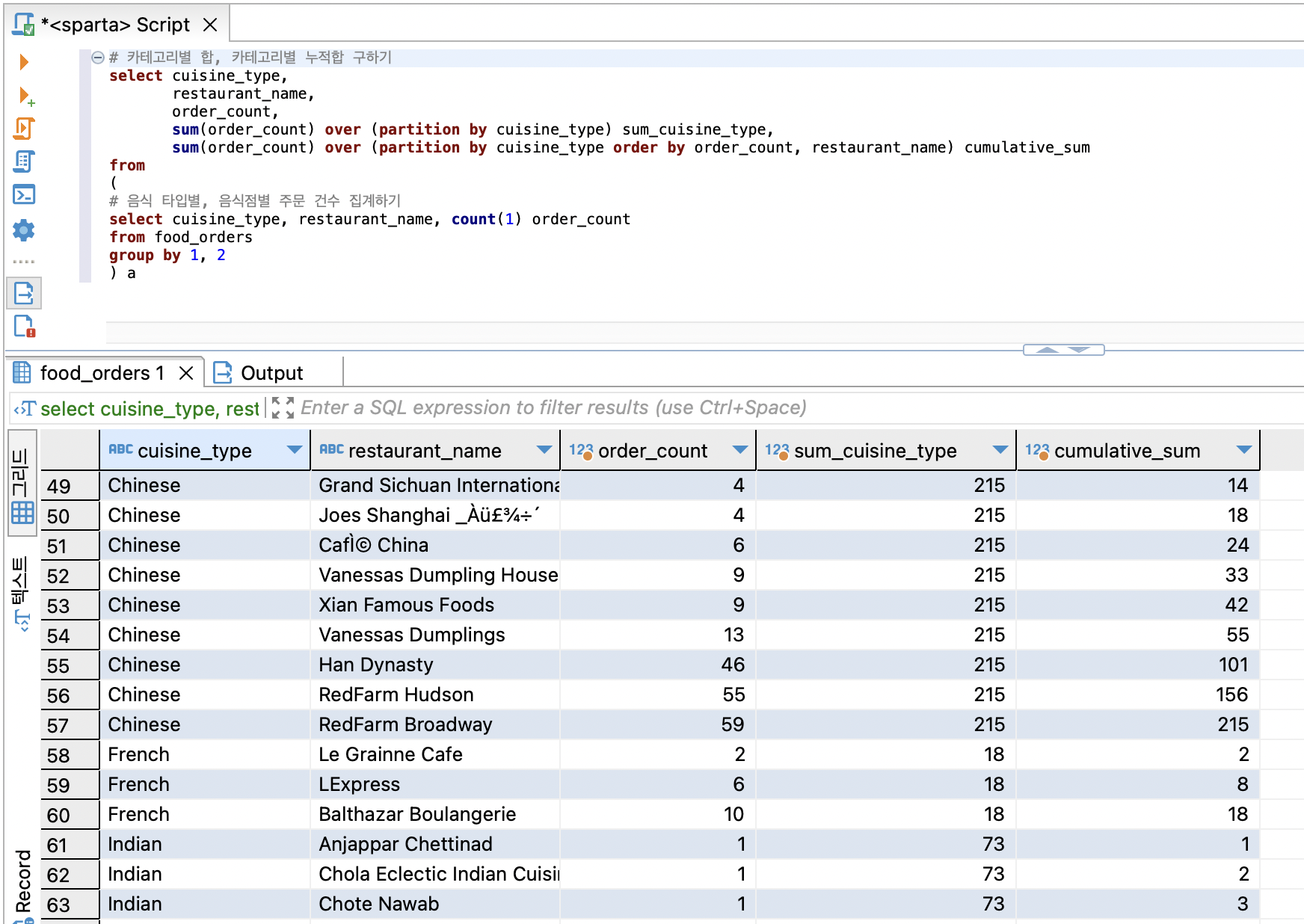
Task: Click the Le Grainne Cafe cell
Action: [x=435, y=754]
